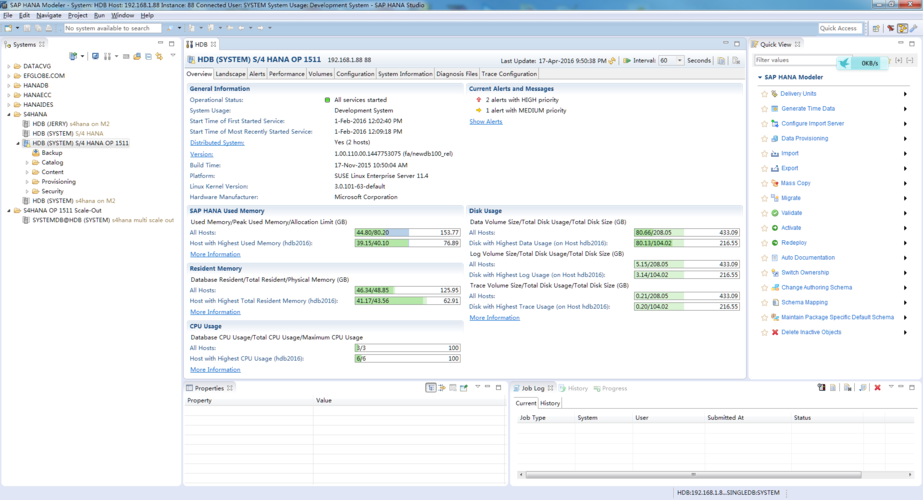The height and width of the screenshot is (500, 923).
Task: Toggle the favorite star next to Migrate
Action: pos(764,198)
